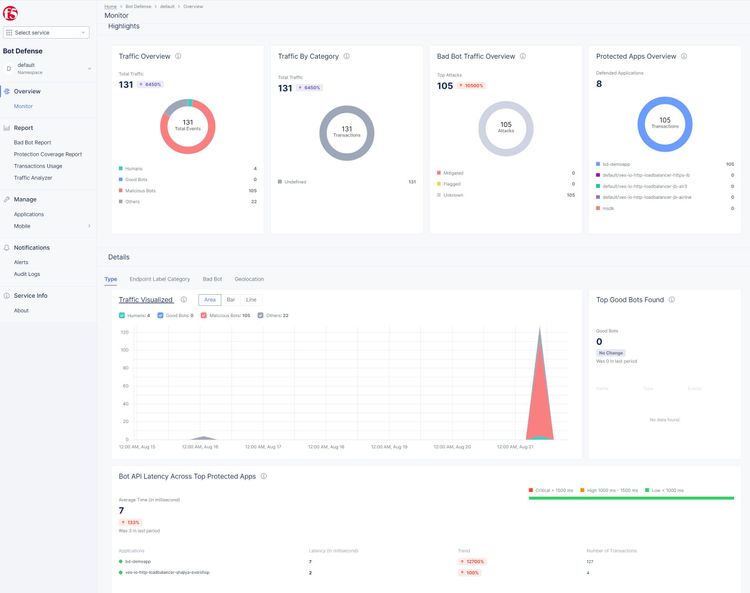Open the Endpoint Label Category tab
Screen dimensions: 750x593
(160, 279)
